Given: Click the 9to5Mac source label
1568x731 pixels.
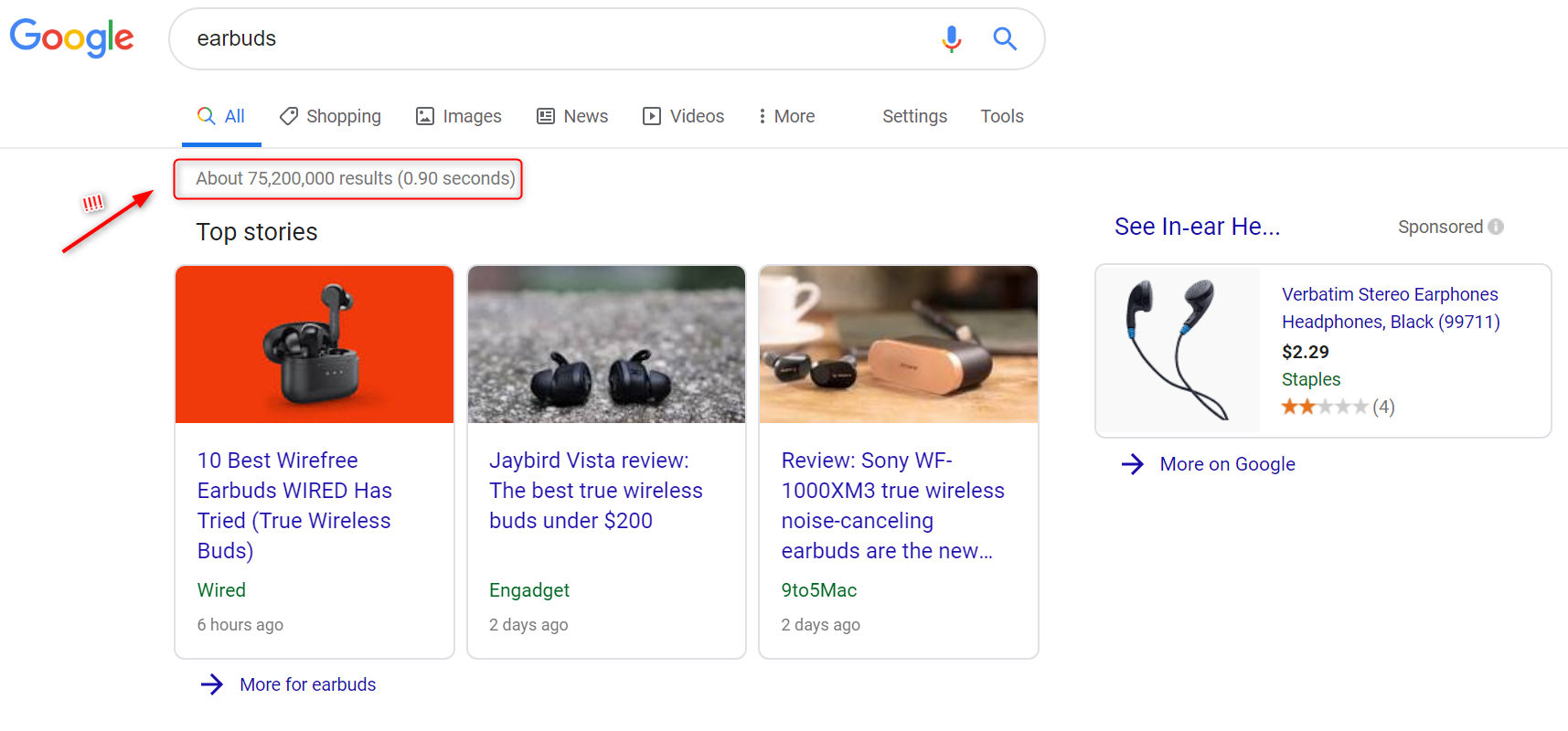Looking at the screenshot, I should pyautogui.click(x=819, y=590).
